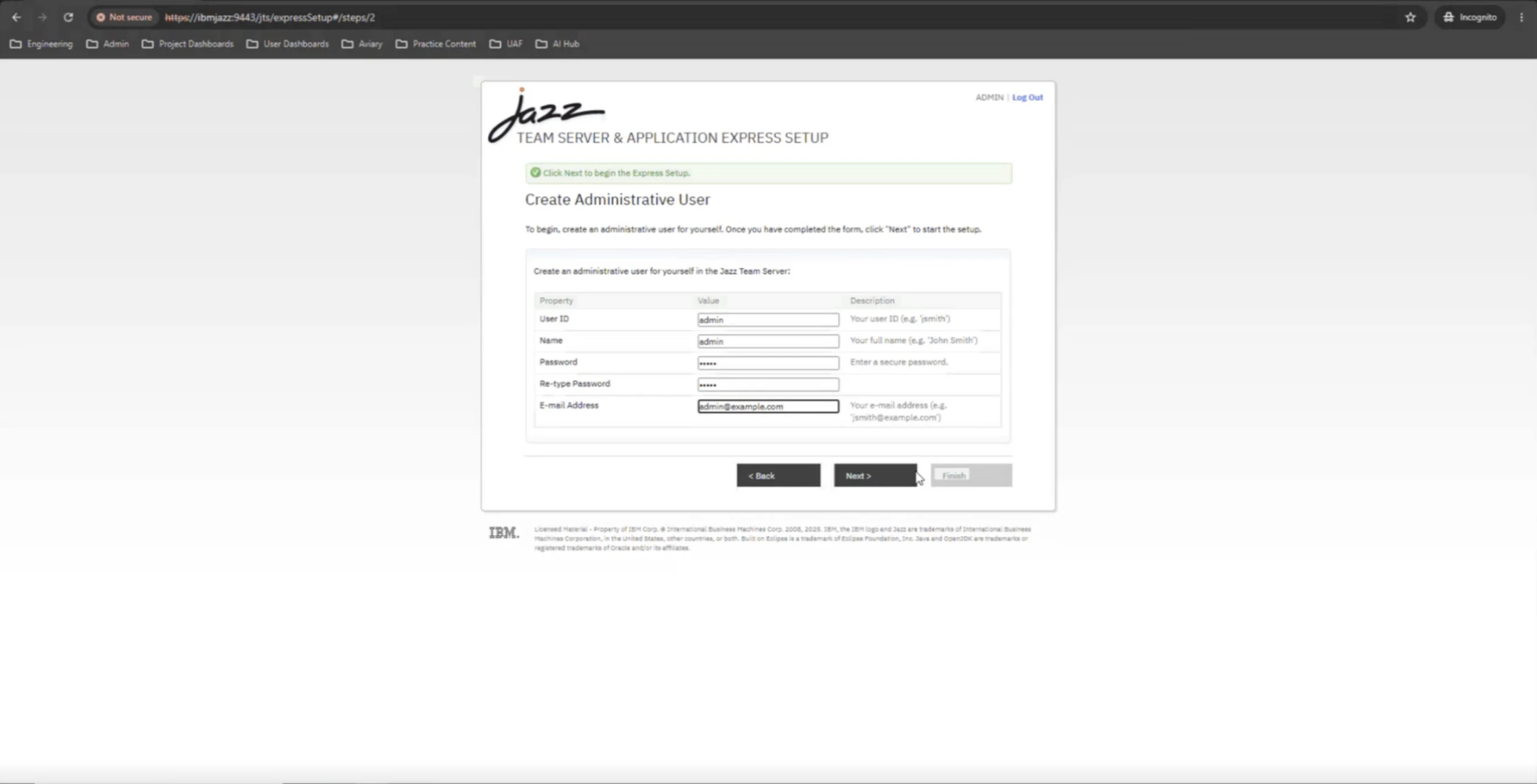1537x784 pixels.
Task: Click the Log Out link
Action: coord(1028,97)
